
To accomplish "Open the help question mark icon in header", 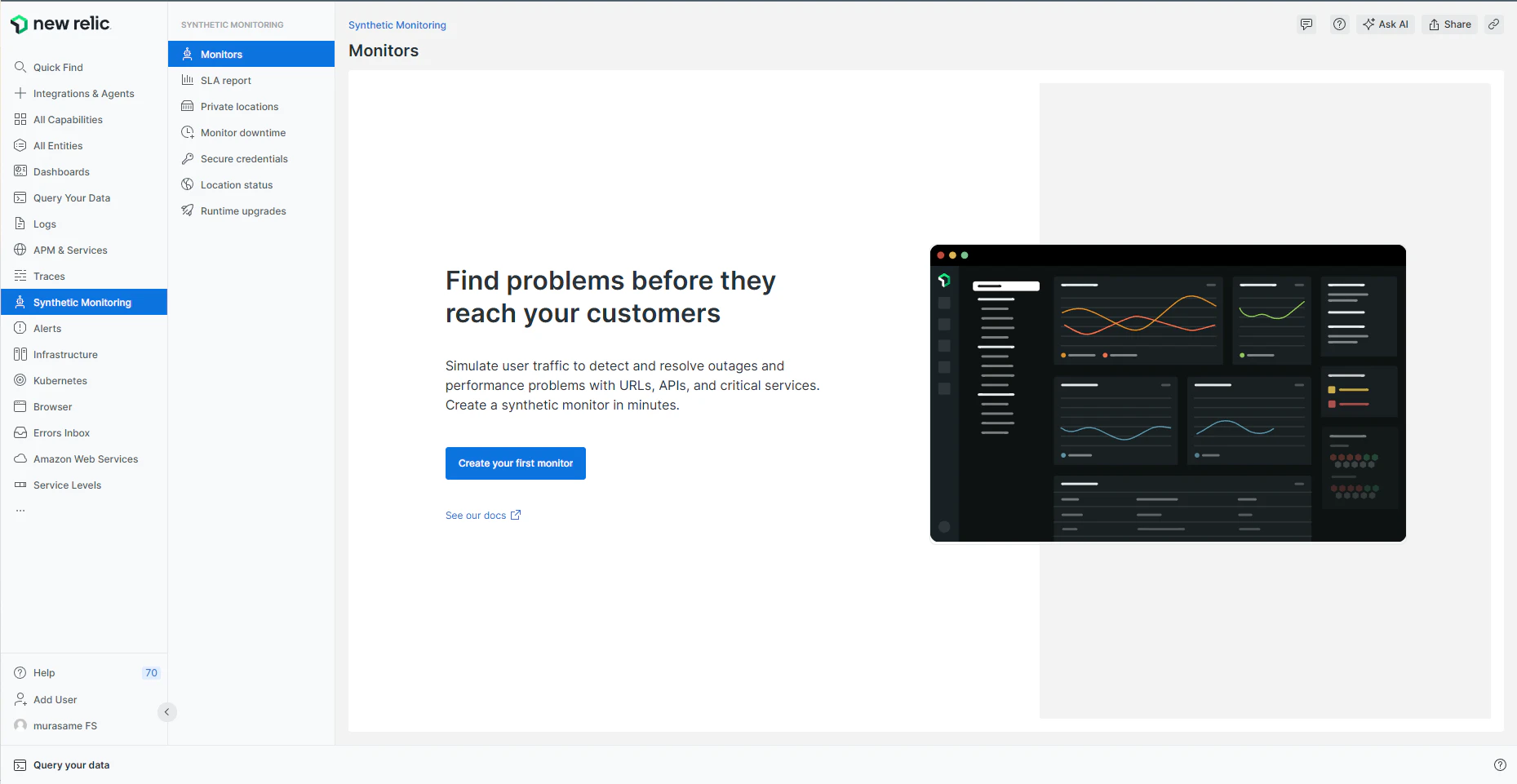I will (1339, 24).
